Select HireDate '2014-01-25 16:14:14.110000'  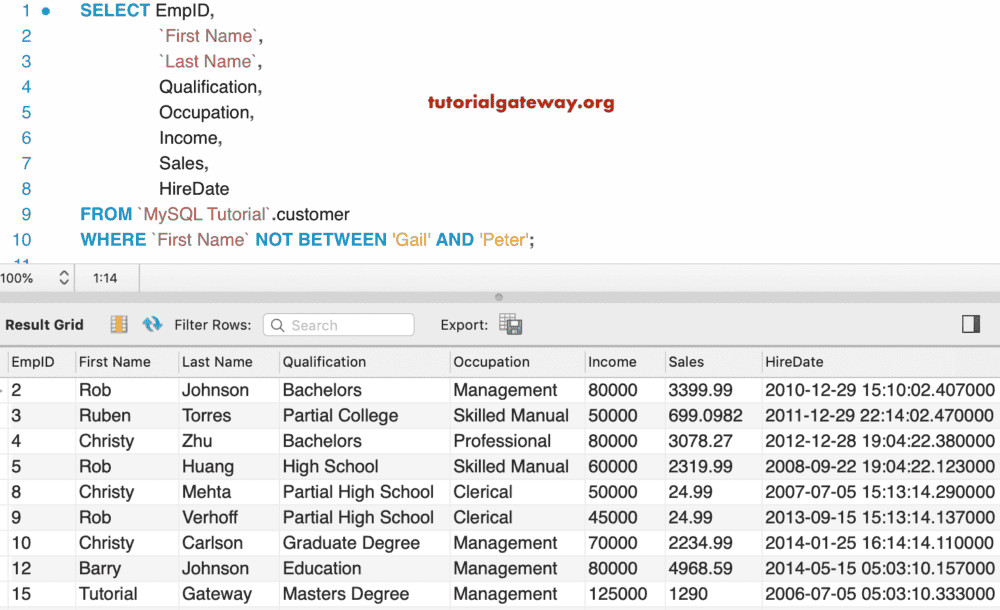[879, 543]
